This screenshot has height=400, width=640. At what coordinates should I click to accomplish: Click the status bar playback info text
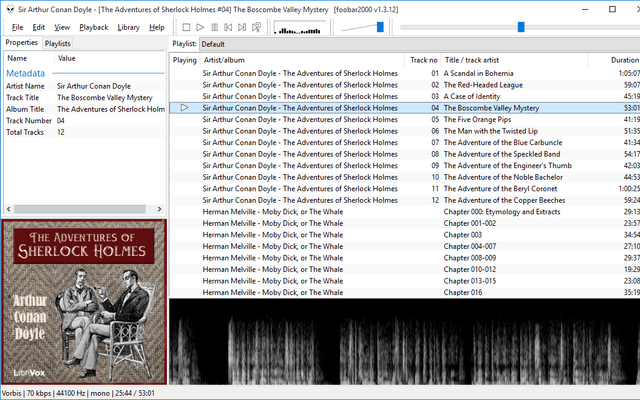click(78, 393)
